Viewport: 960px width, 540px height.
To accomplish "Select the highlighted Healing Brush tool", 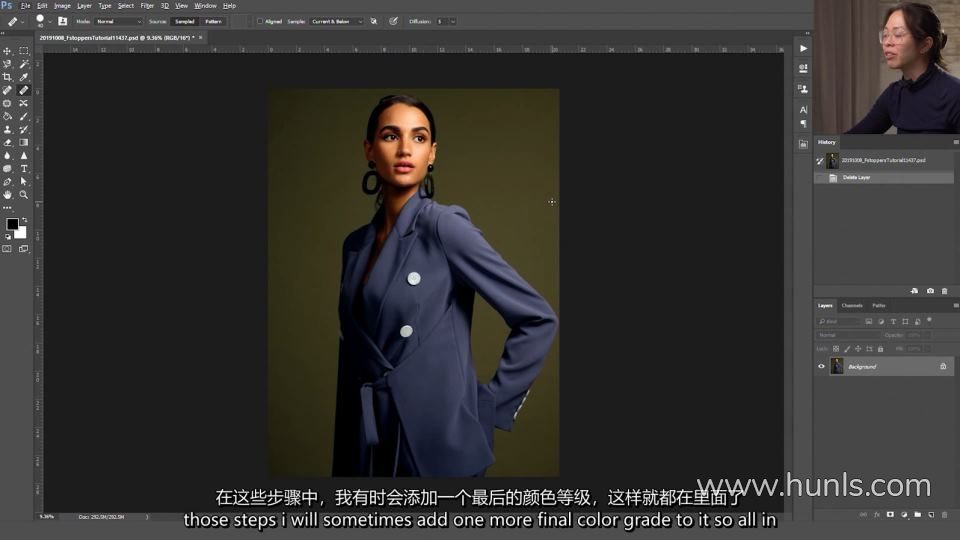I will tap(23, 91).
